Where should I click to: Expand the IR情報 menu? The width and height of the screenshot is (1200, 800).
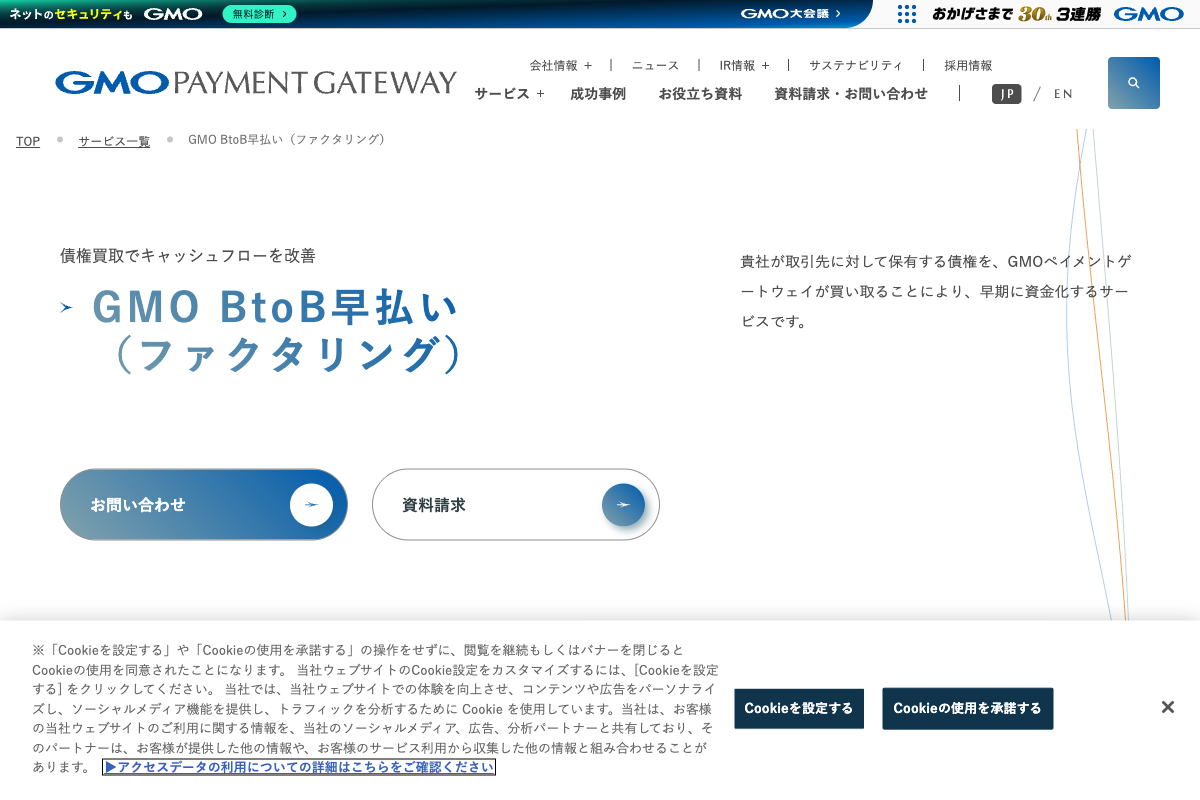point(744,65)
